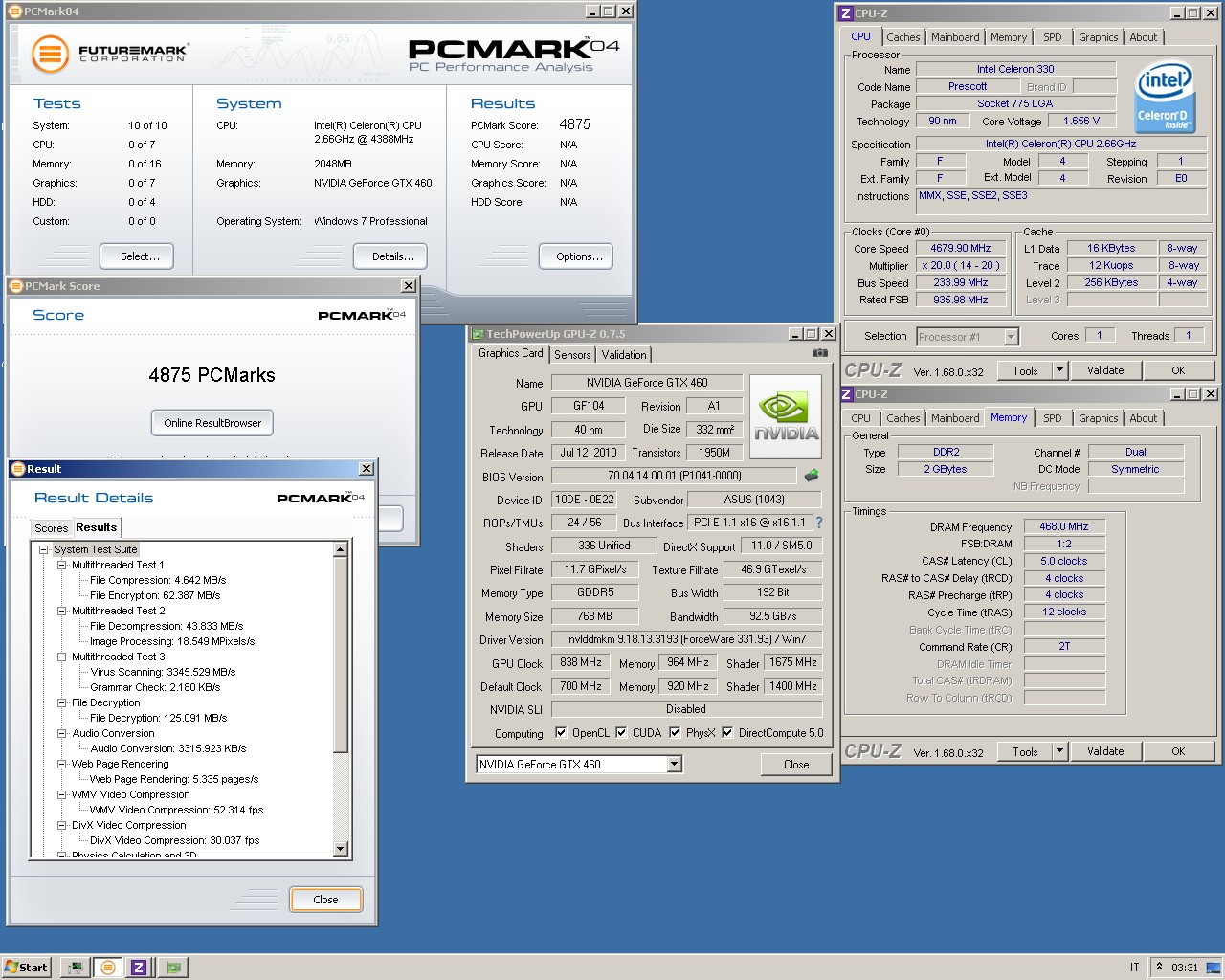
Task: Click the Options... button in PCMark04
Action: (x=576, y=256)
